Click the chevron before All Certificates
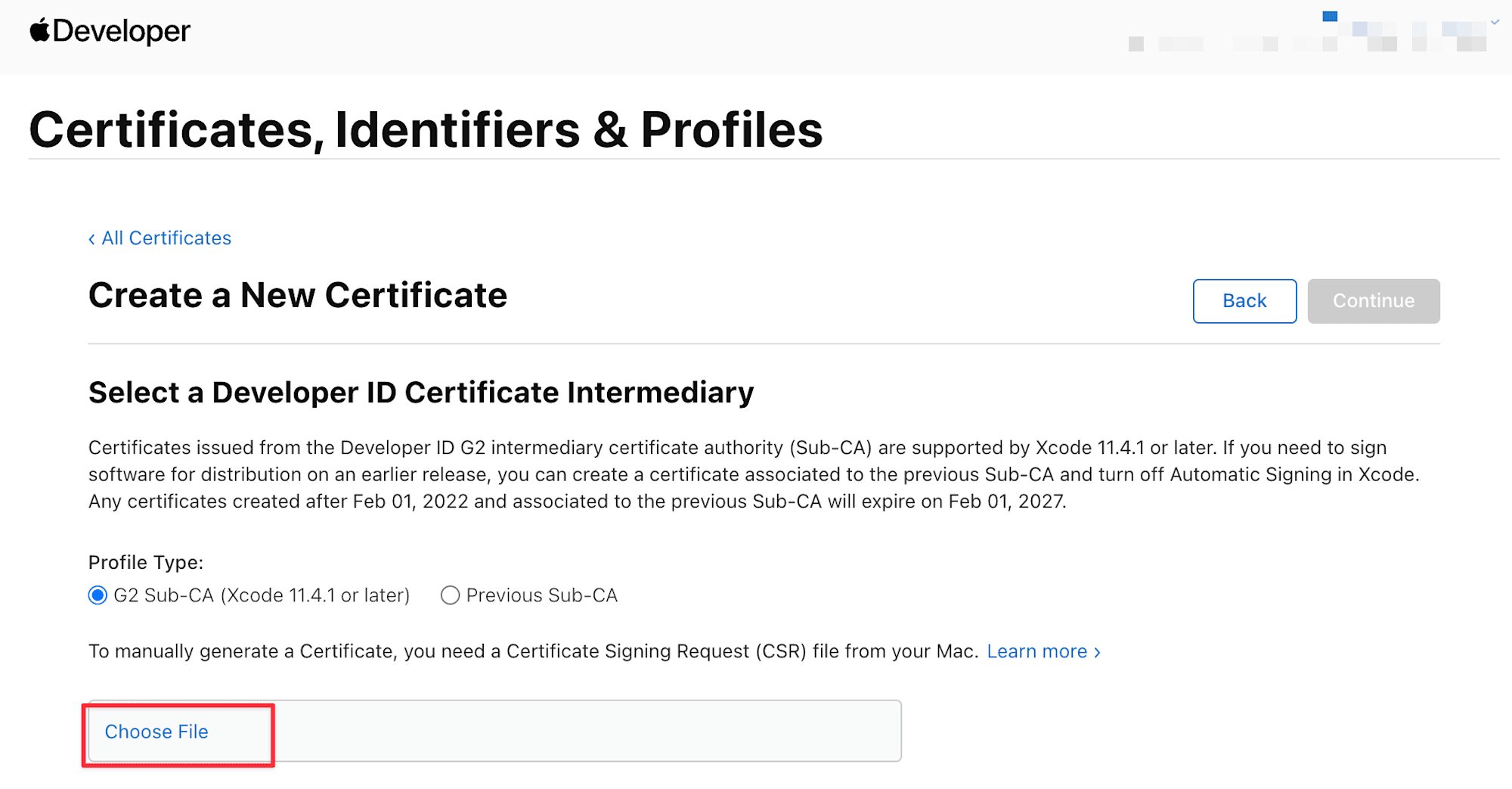The width and height of the screenshot is (1512, 789). [x=91, y=239]
